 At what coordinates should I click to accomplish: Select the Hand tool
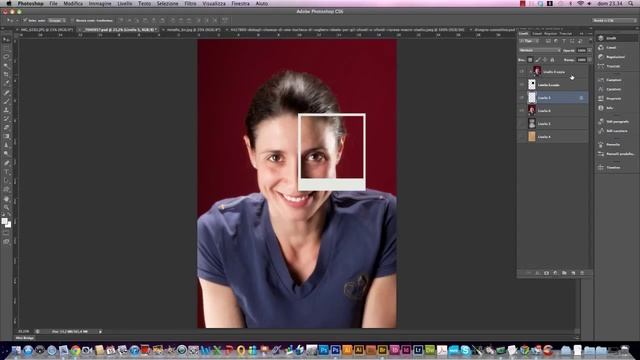click(x=6, y=199)
